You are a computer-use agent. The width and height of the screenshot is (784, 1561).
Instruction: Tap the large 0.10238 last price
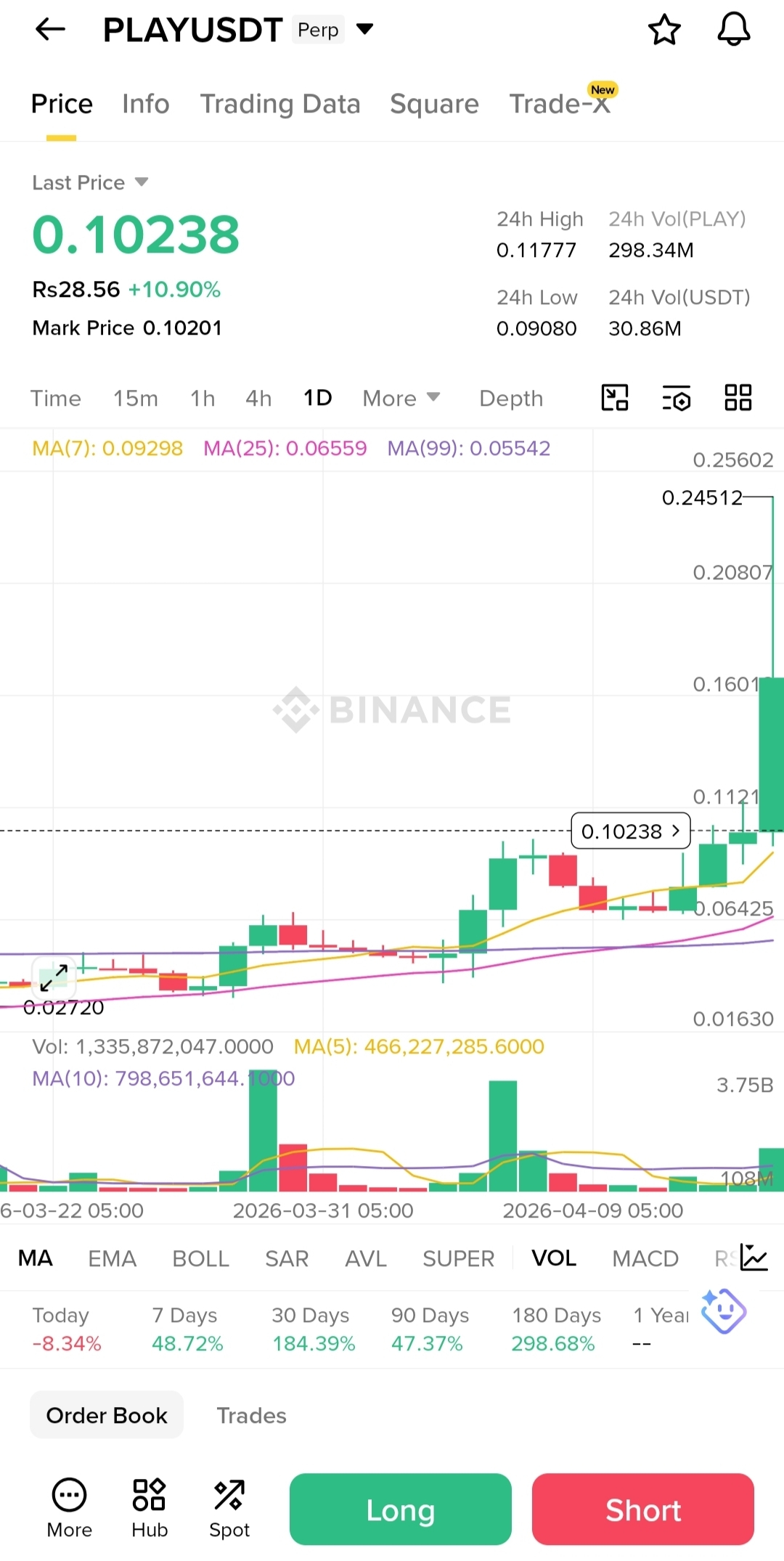(136, 235)
